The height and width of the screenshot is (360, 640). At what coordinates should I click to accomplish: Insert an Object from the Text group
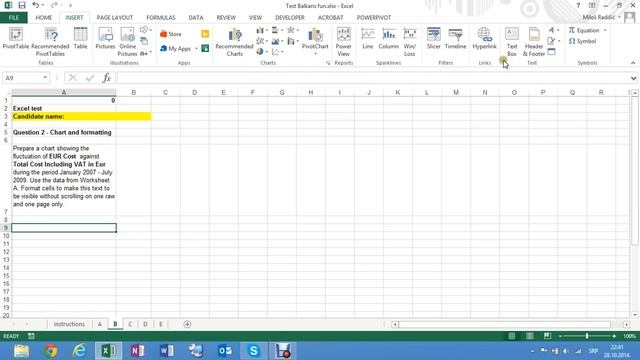[551, 52]
